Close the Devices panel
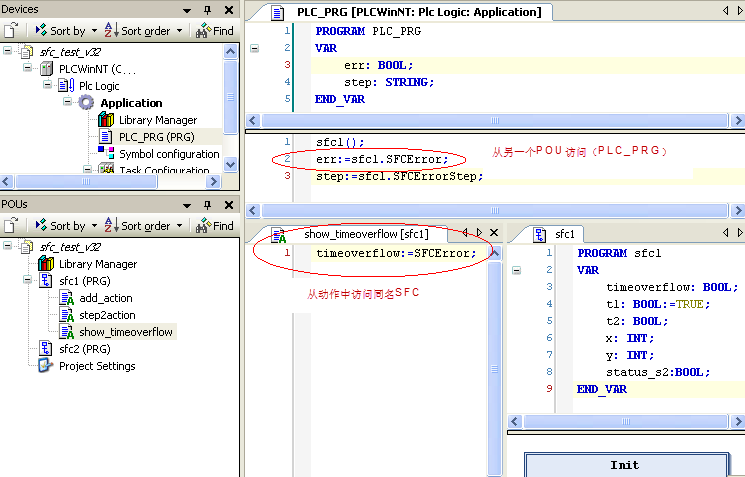 (229, 10)
